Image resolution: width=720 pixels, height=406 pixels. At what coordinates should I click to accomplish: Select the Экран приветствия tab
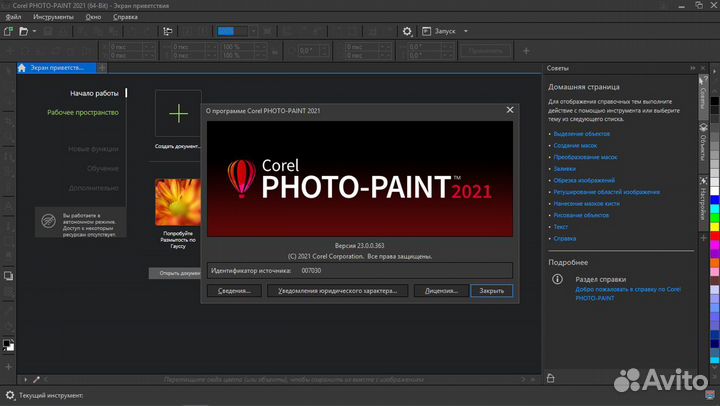(x=57, y=68)
